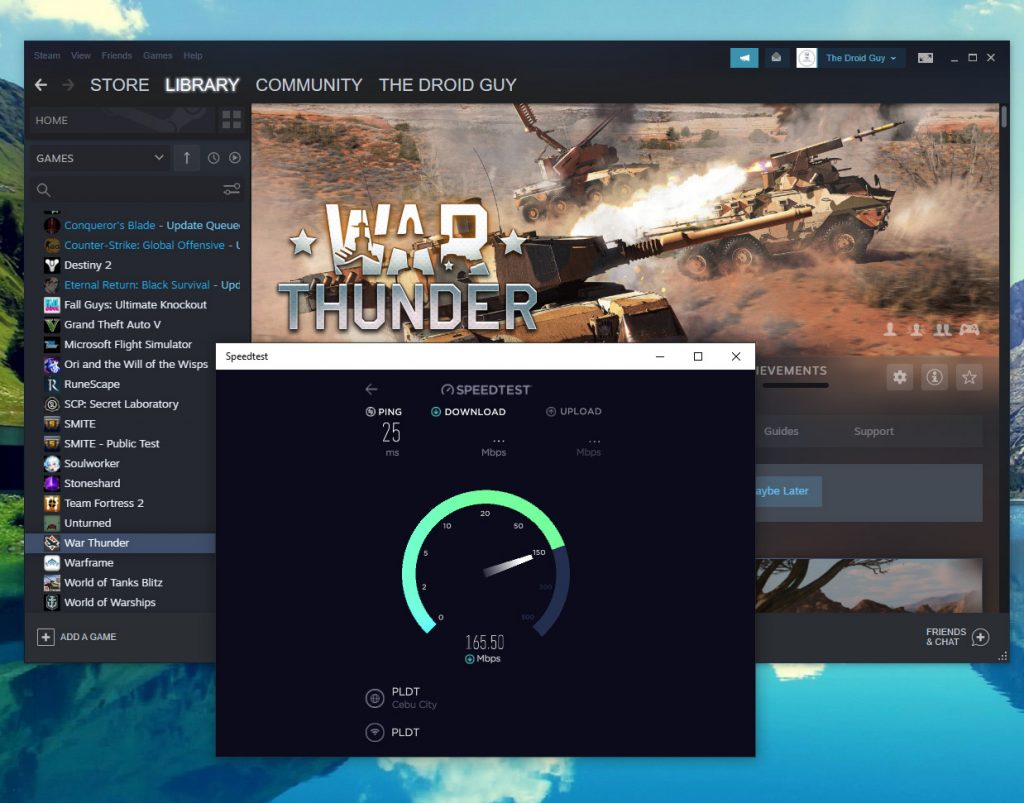Click World of Warships game icon

click(52, 603)
